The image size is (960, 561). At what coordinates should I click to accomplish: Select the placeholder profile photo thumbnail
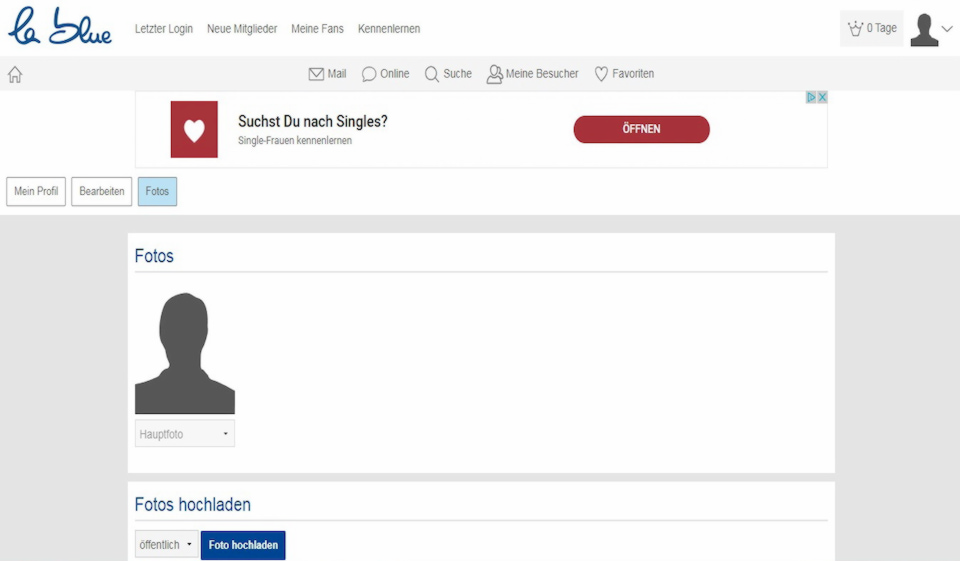tap(185, 353)
